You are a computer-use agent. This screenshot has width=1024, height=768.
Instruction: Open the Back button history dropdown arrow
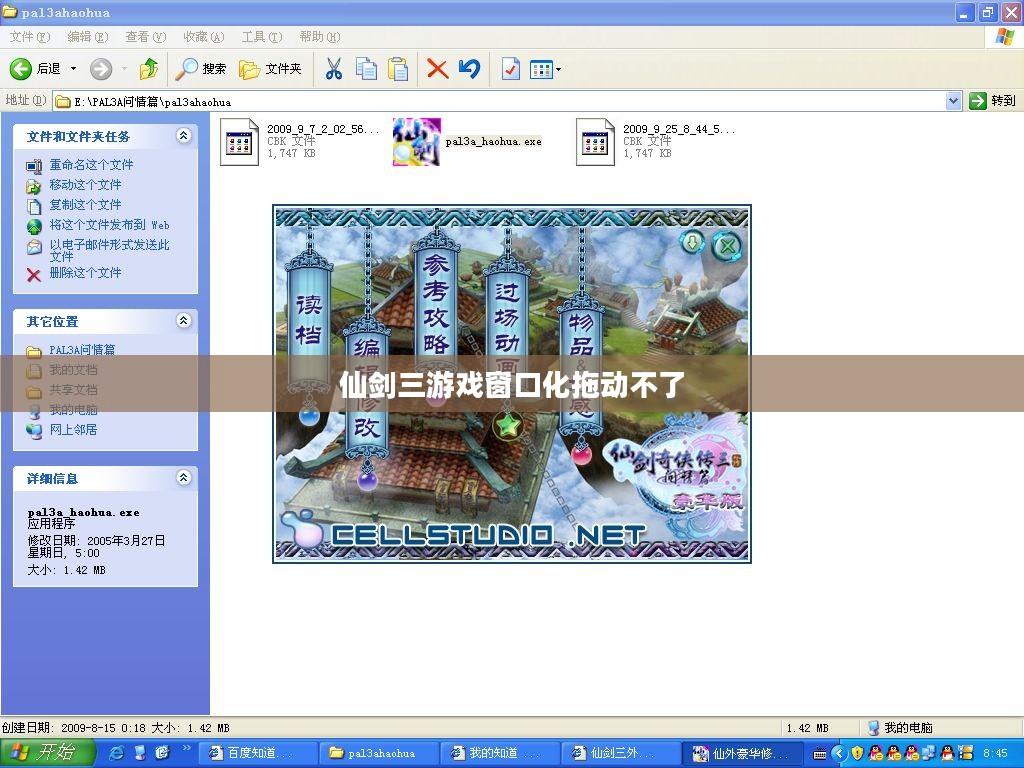(73, 69)
